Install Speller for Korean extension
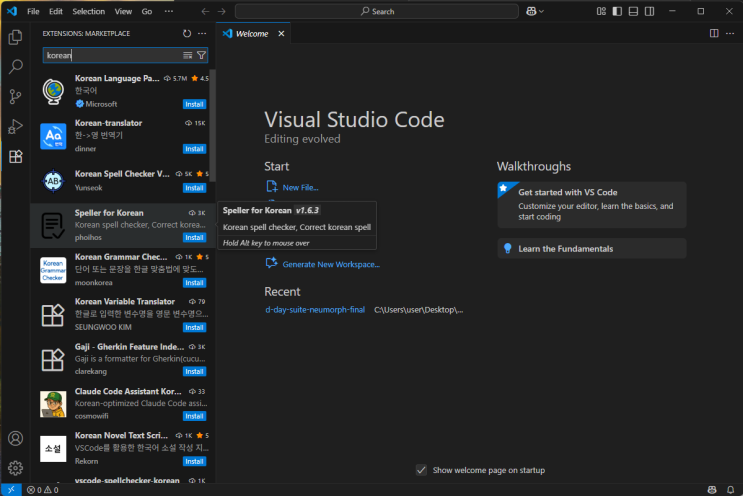 pos(194,238)
